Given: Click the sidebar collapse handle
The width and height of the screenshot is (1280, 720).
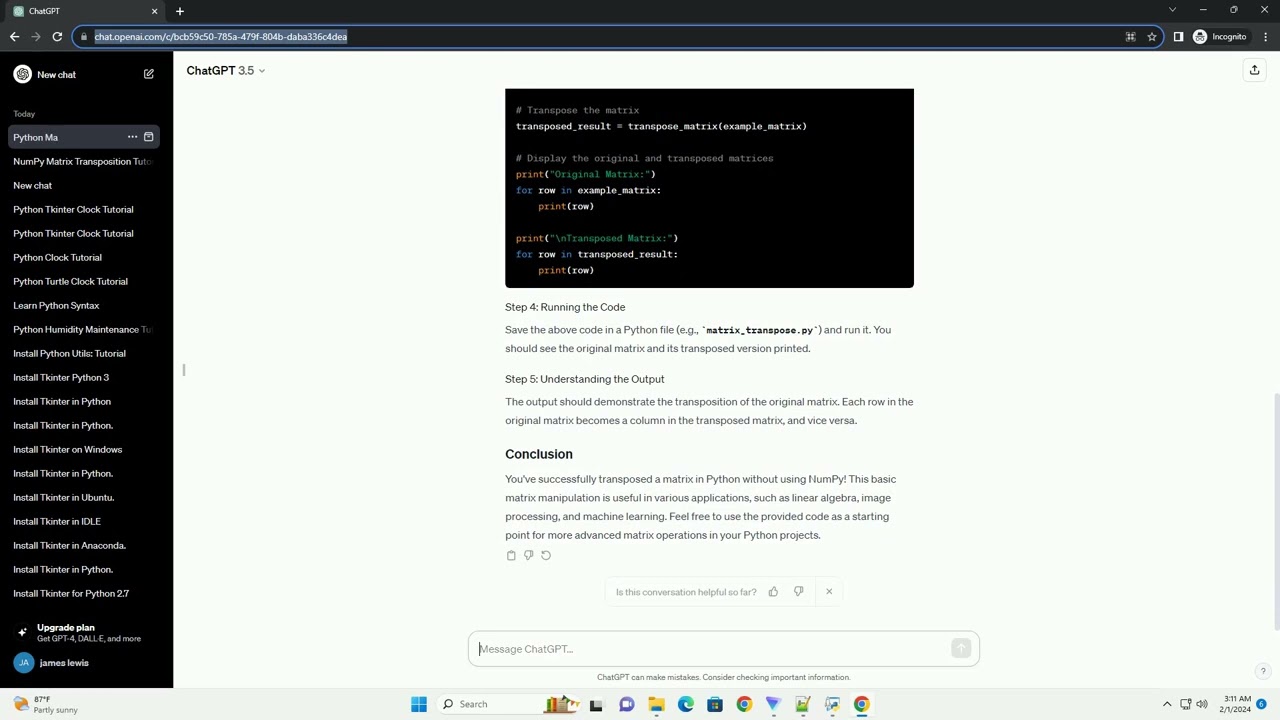Looking at the screenshot, I should [184, 370].
